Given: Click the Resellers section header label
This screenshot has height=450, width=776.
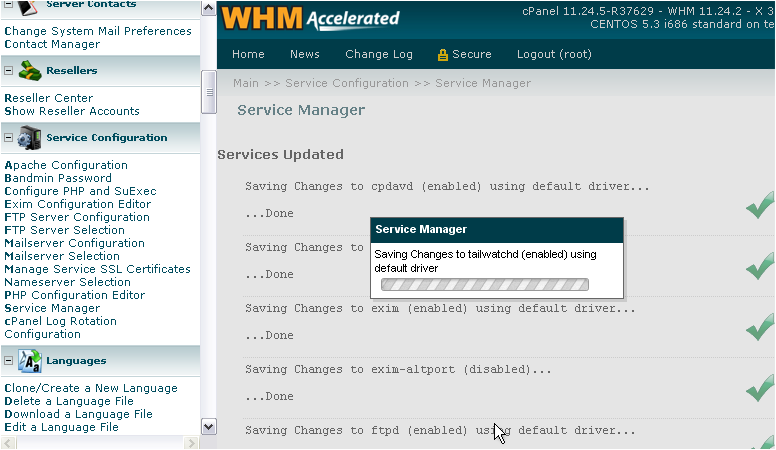Looking at the screenshot, I should tap(72, 70).
